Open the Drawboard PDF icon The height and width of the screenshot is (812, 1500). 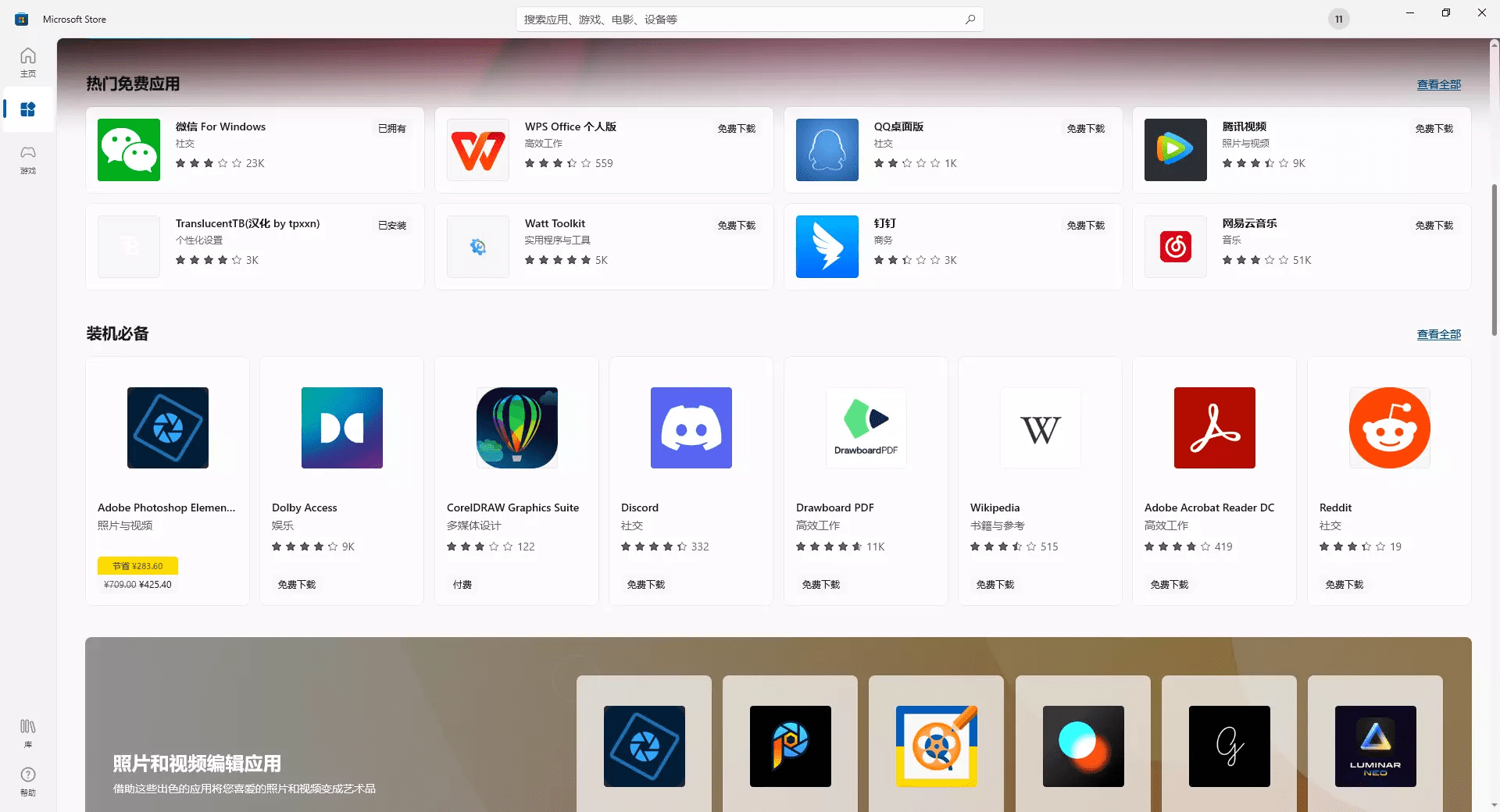click(866, 428)
